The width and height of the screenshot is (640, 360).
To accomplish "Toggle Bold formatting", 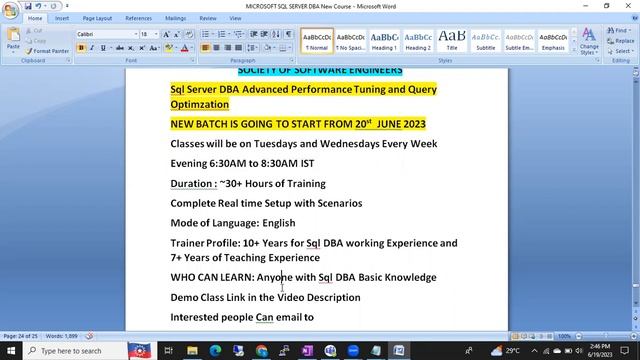I will click(x=81, y=48).
